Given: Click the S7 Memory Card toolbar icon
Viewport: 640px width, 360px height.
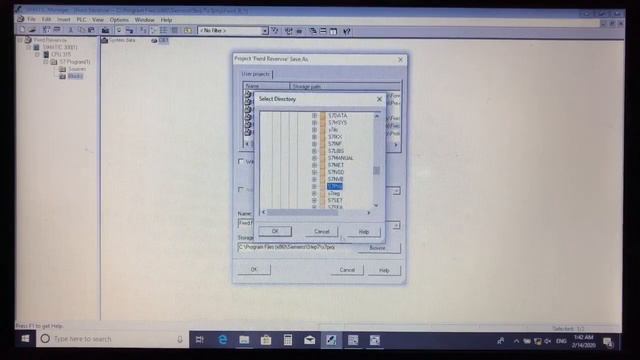Looking at the screenshot, I should click(57, 30).
